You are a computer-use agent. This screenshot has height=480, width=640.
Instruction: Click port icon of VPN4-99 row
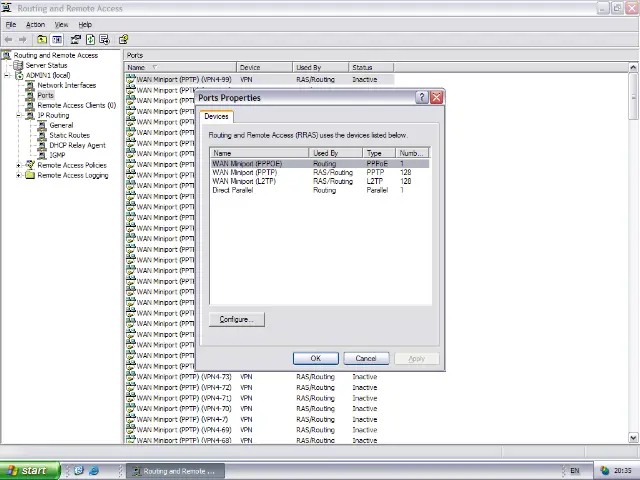[x=131, y=79]
